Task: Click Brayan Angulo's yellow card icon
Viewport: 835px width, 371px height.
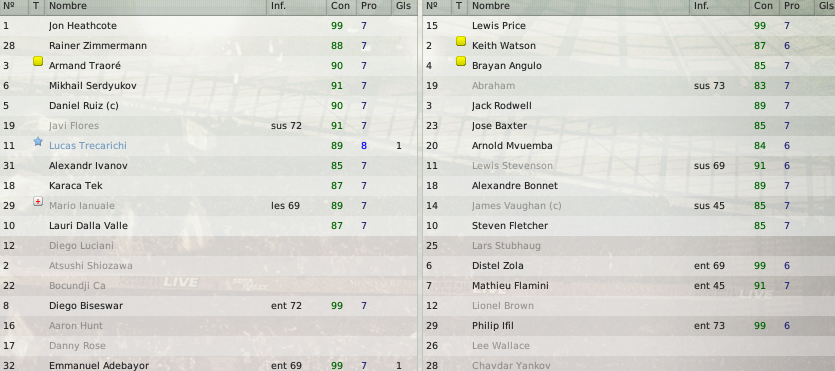Action: [461, 61]
